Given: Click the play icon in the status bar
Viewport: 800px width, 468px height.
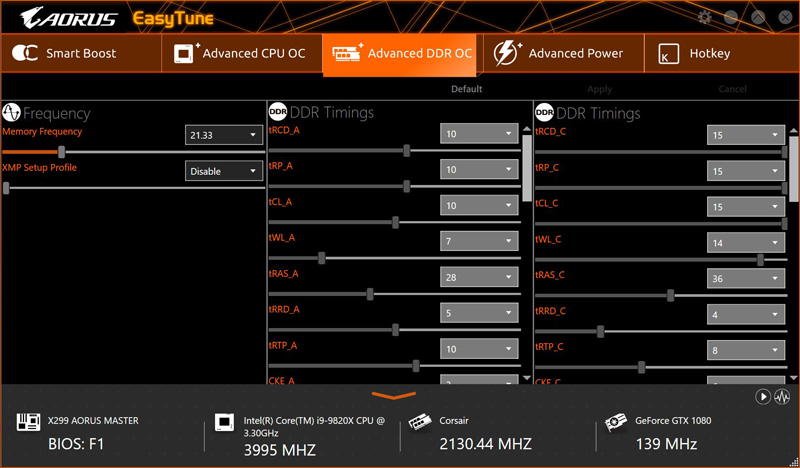Looking at the screenshot, I should (x=763, y=397).
